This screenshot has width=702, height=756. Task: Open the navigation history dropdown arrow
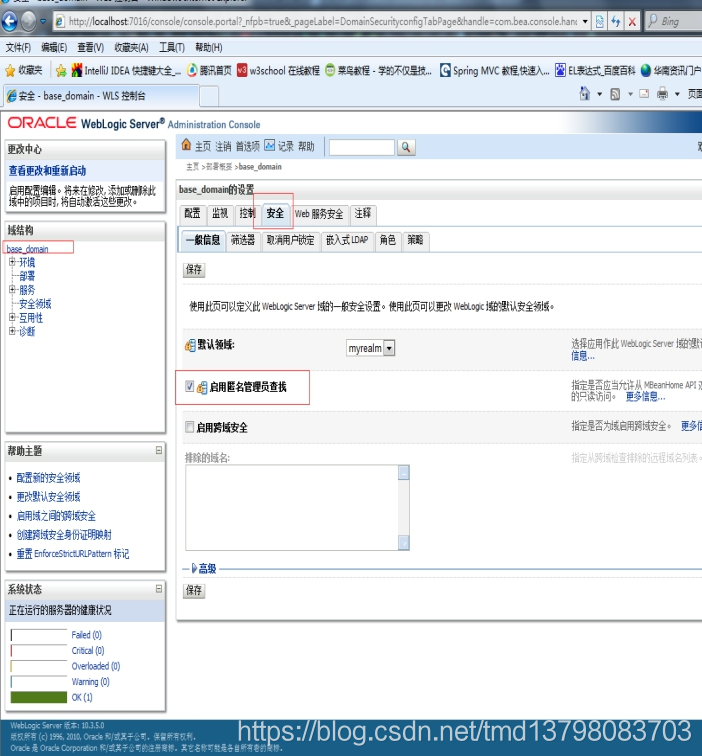[43, 21]
